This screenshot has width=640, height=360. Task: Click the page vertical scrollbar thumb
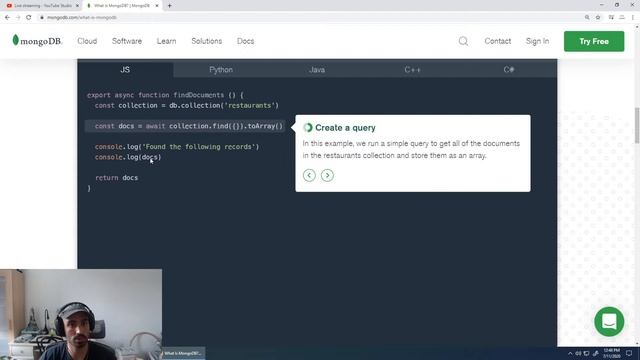point(637,125)
